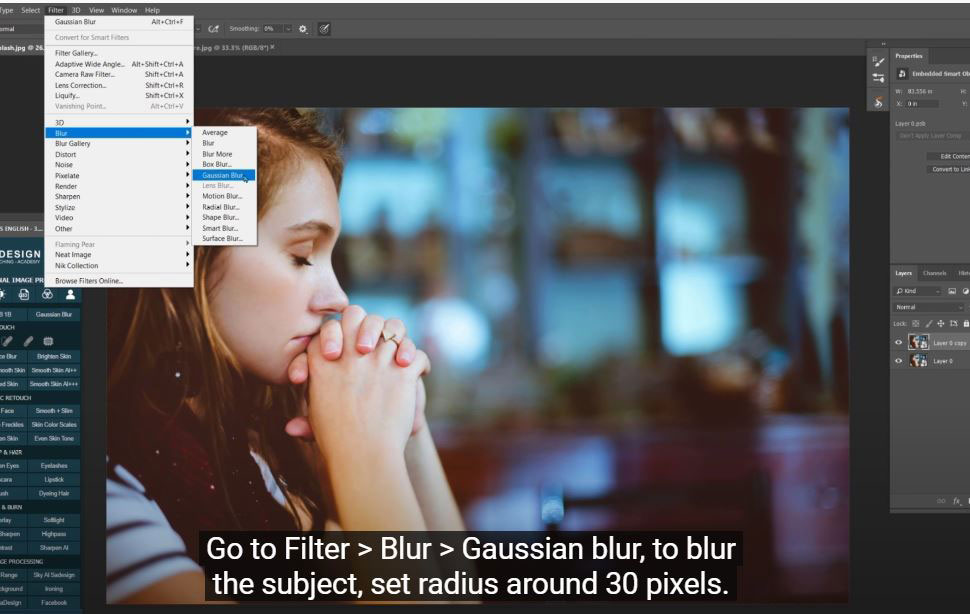Screen dimensions: 970x614
Task: Select the person icon in the plugin panel
Action: point(70,295)
